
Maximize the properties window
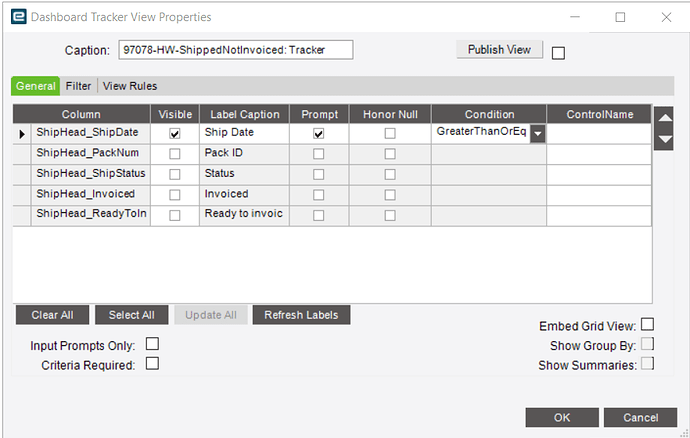coord(620,17)
